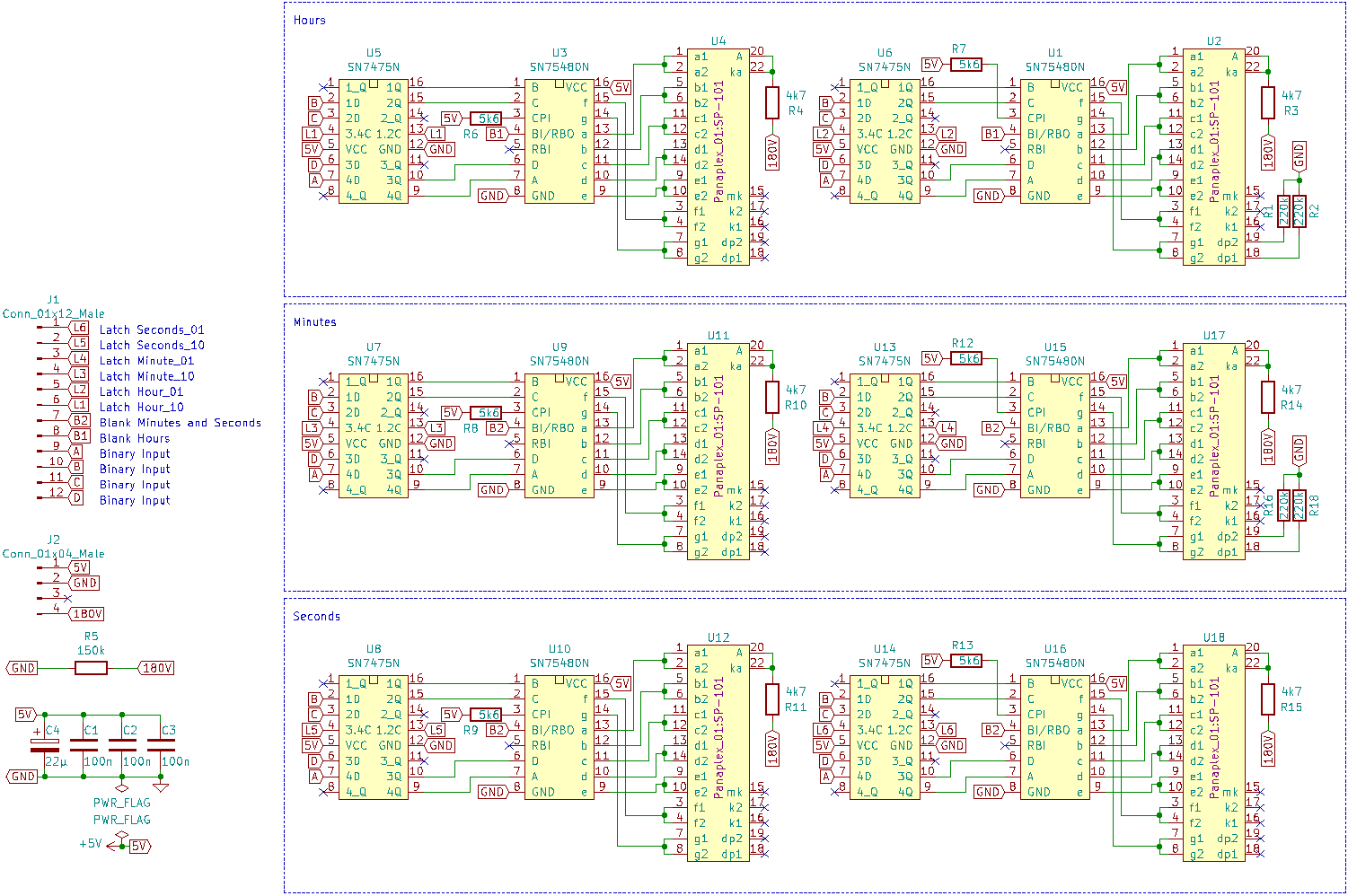Image resolution: width=1348 pixels, height=896 pixels.
Task: Click the R18 220k resistor symbol
Action: coord(1299,505)
